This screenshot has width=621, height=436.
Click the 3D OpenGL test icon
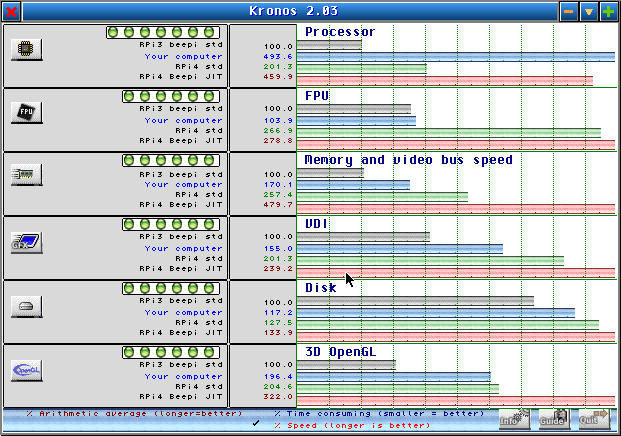[x=27, y=370]
